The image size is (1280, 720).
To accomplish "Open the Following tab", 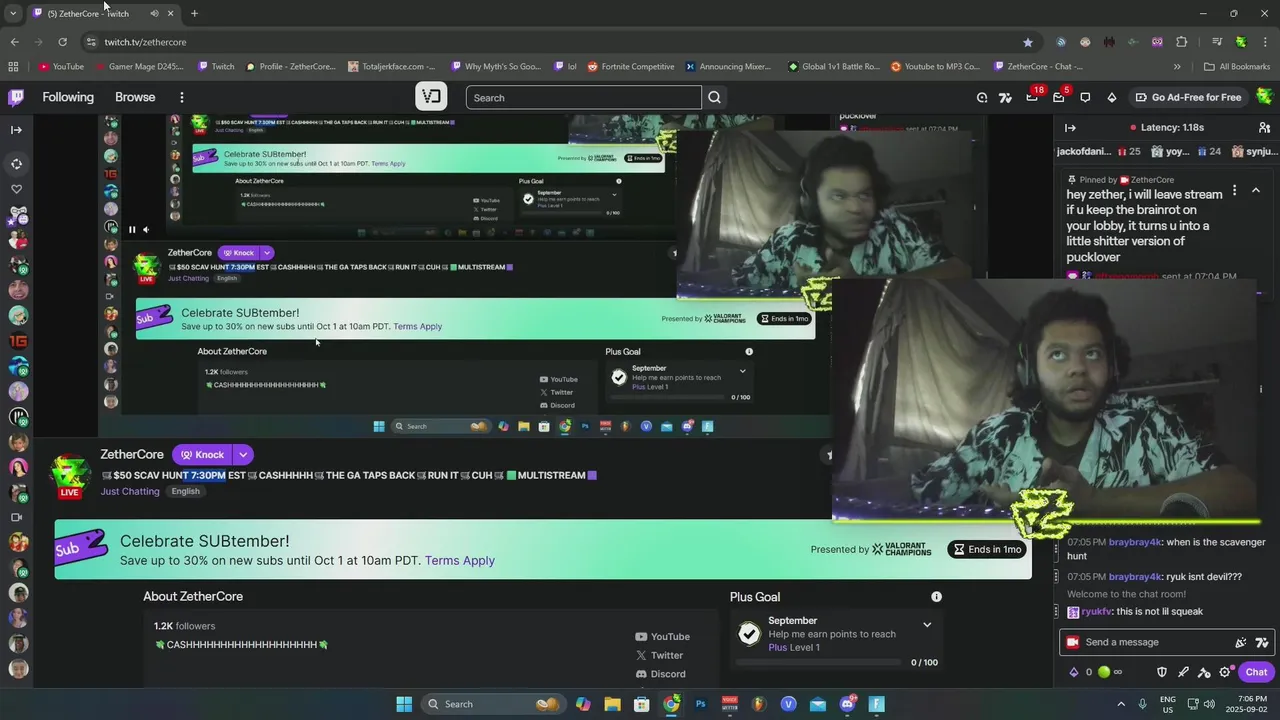I will pos(68,97).
